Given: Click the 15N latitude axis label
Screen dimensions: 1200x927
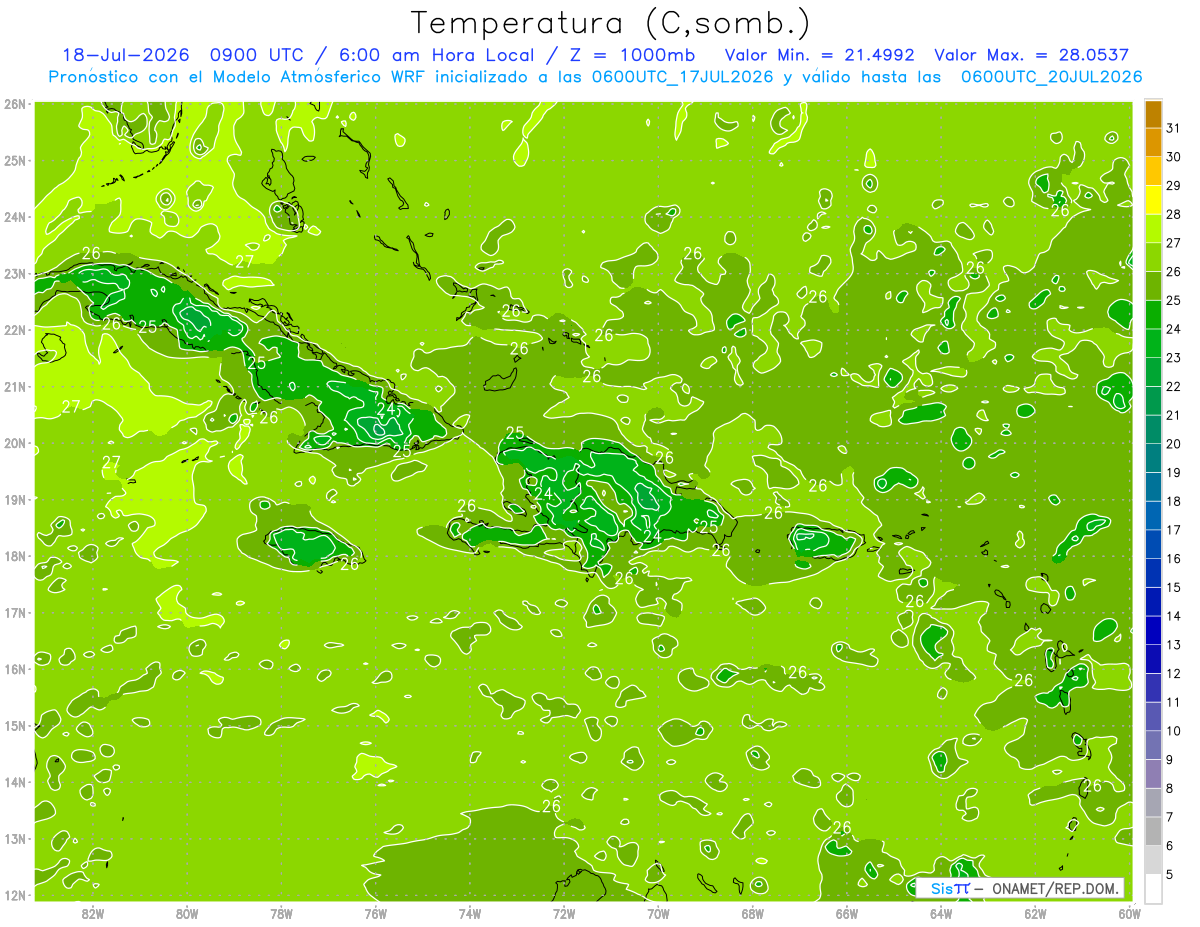Looking at the screenshot, I should coord(15,725).
